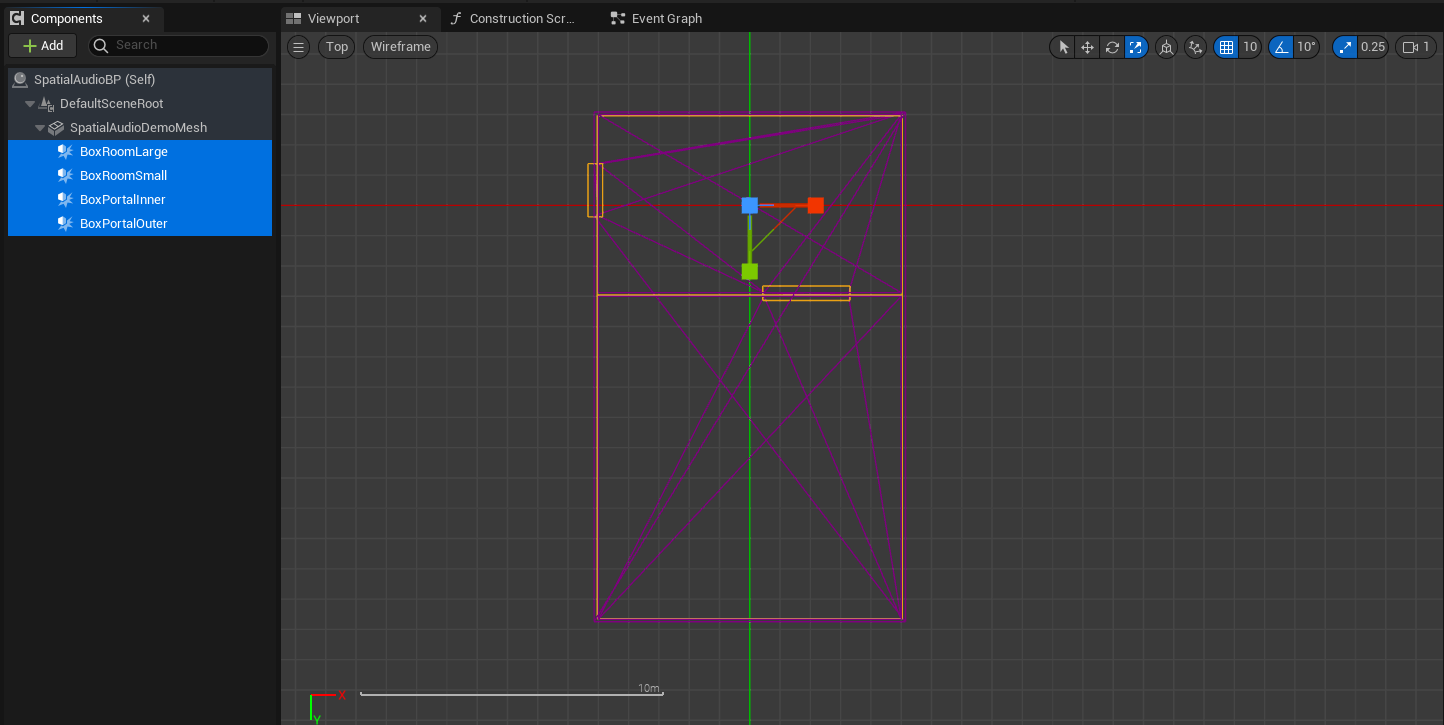Open the viewport hamburger options menu
This screenshot has width=1444, height=725.
tap(298, 47)
